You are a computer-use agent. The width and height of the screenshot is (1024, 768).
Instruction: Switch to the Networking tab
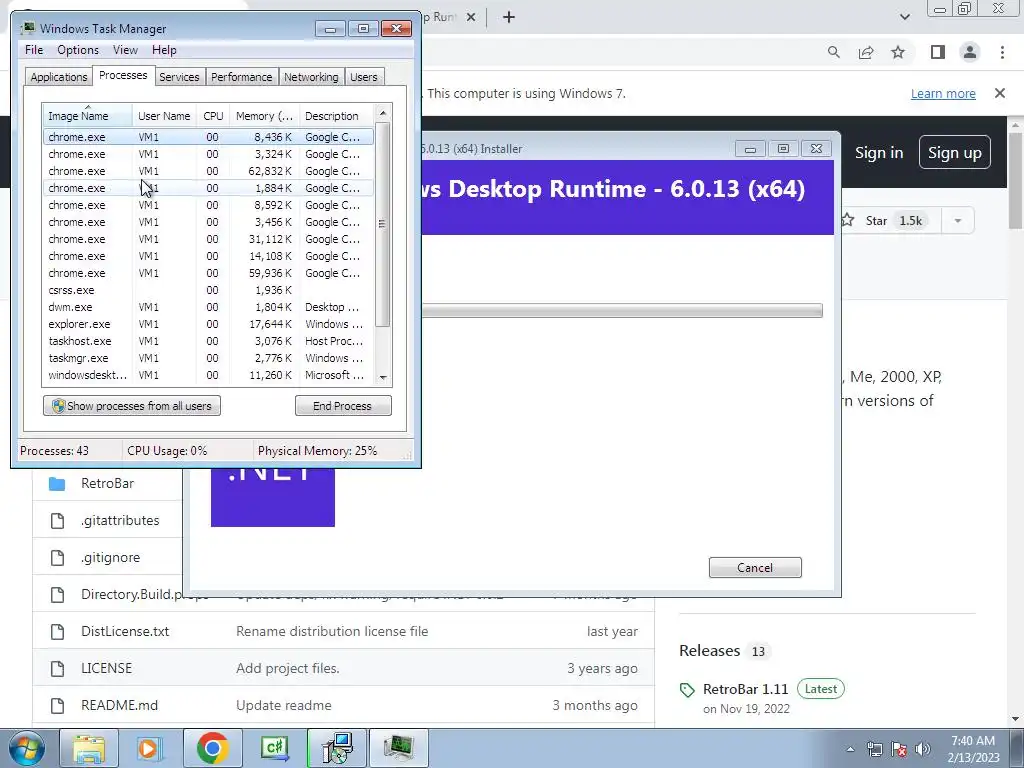click(312, 77)
